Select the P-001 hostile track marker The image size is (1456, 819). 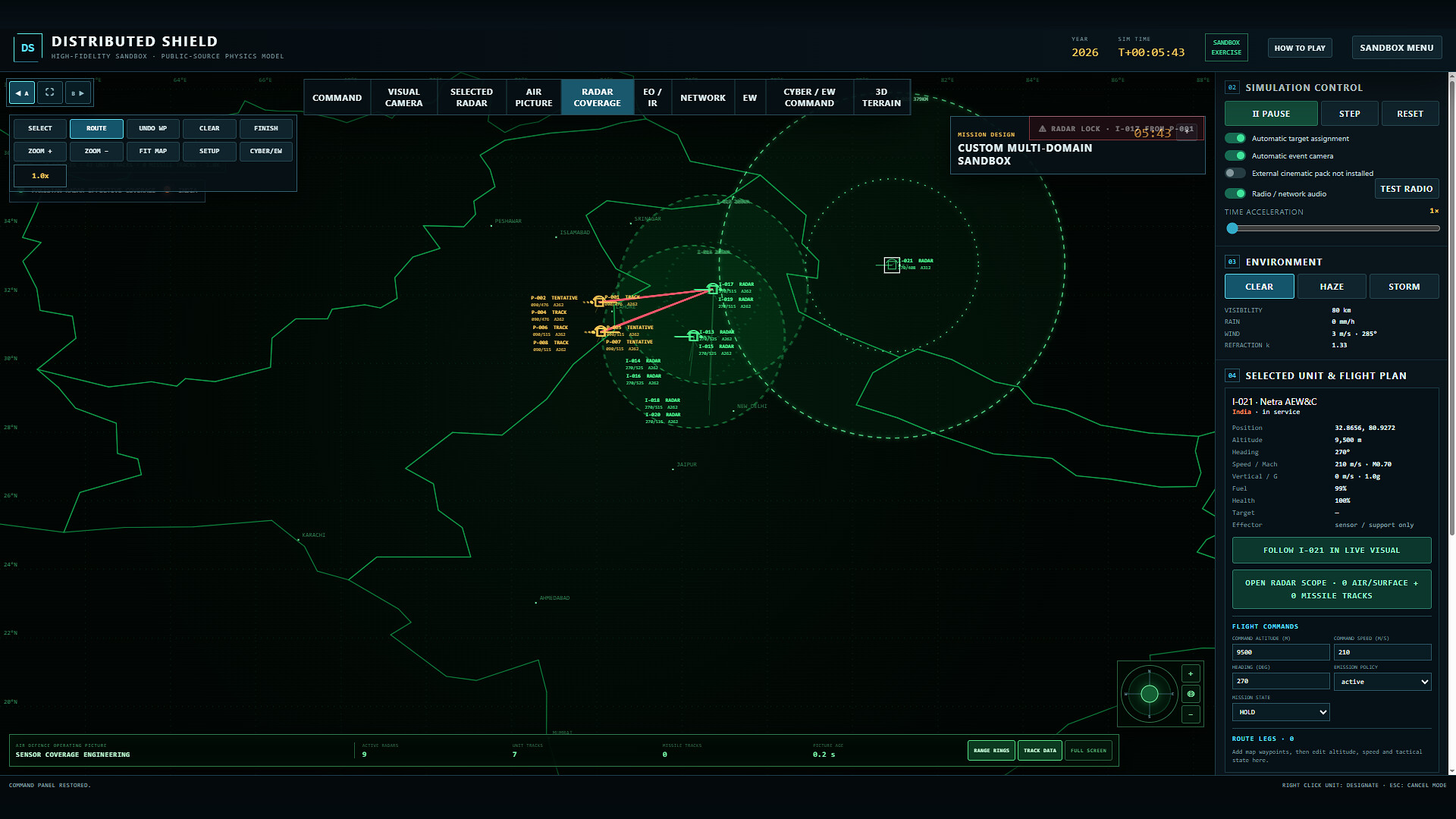[599, 301]
